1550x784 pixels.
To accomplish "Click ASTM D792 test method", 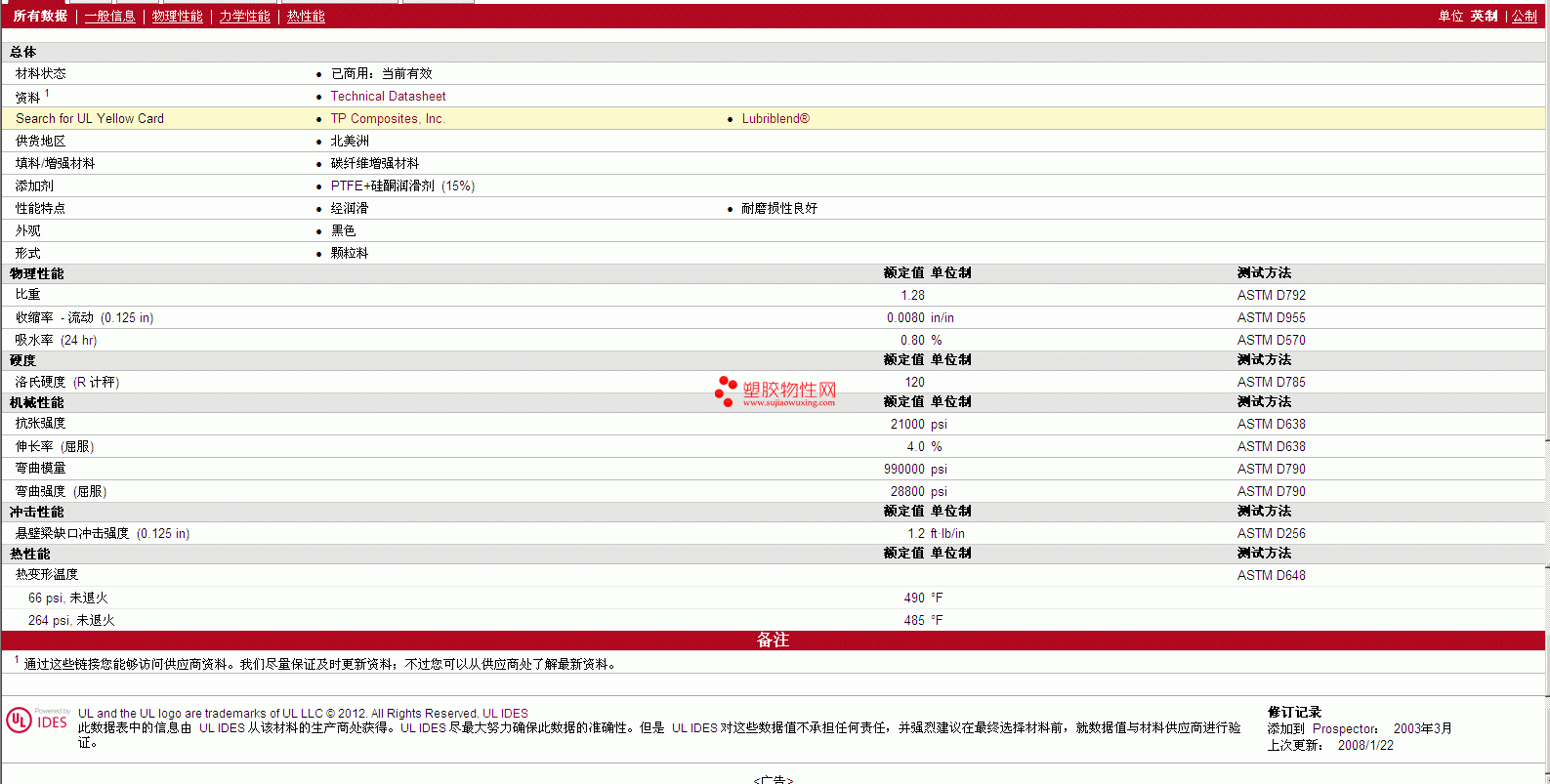I will 1272,296.
